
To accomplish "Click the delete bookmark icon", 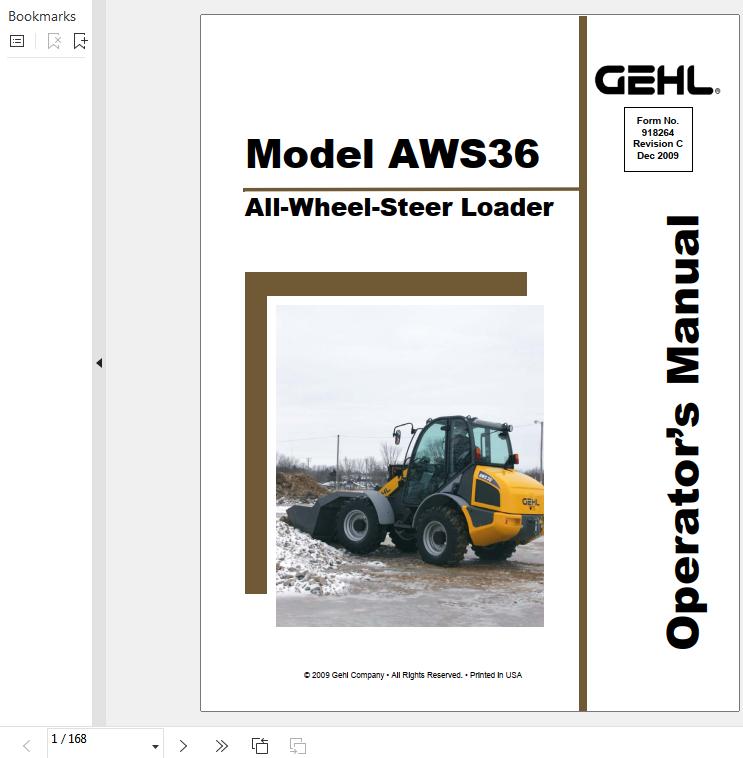I will 54,41.
